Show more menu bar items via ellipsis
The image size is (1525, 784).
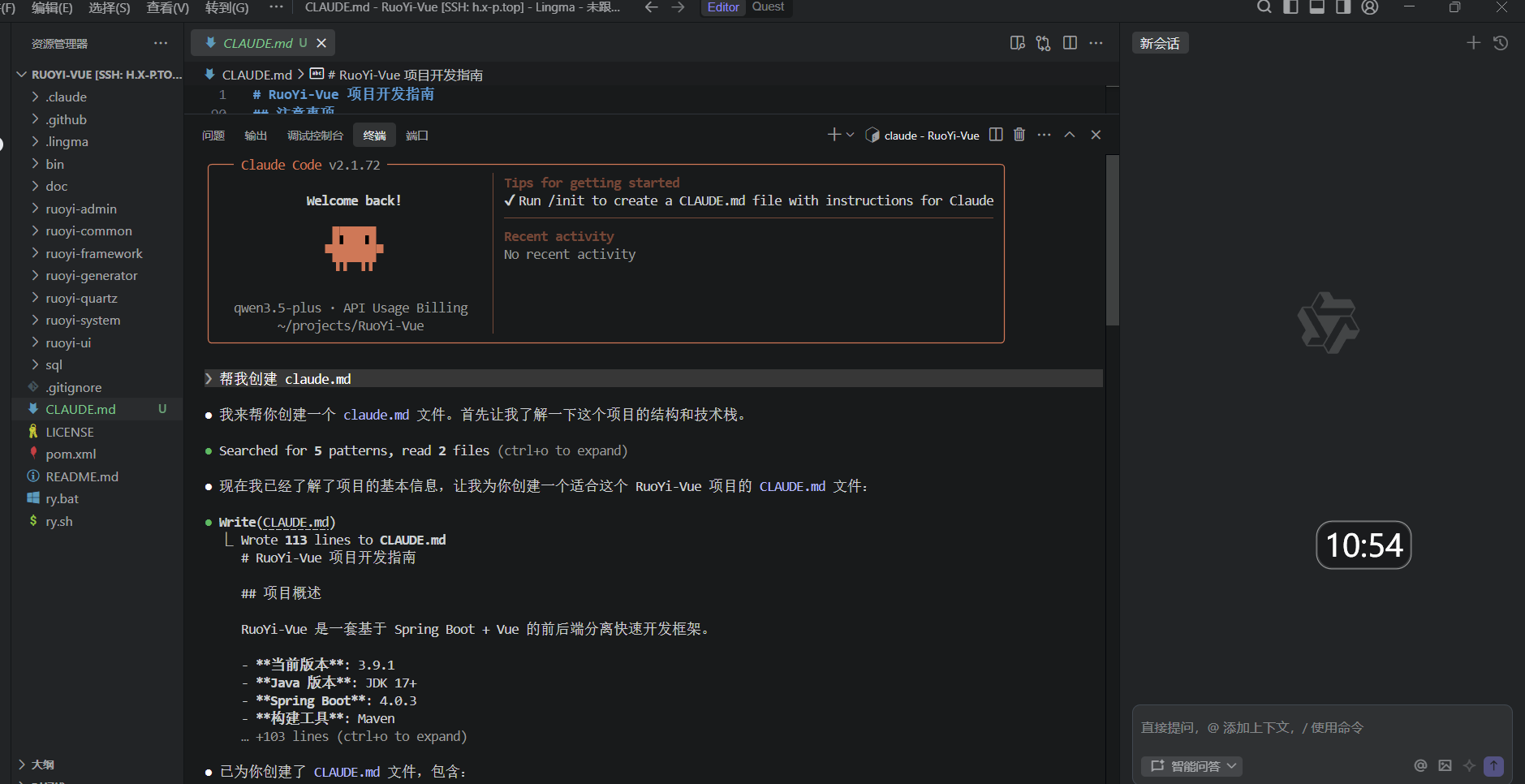point(276,7)
